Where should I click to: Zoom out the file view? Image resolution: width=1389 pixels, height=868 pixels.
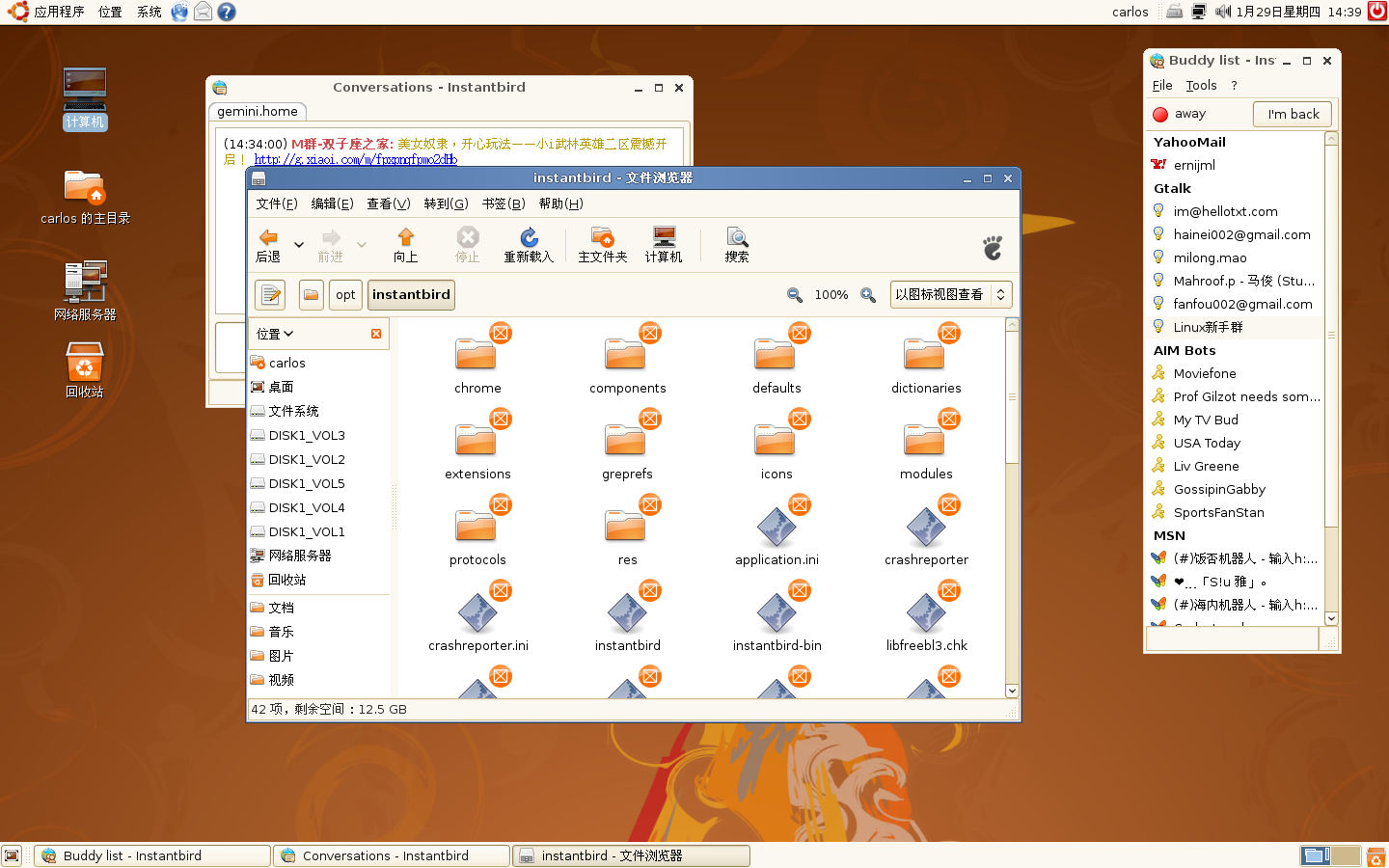795,295
